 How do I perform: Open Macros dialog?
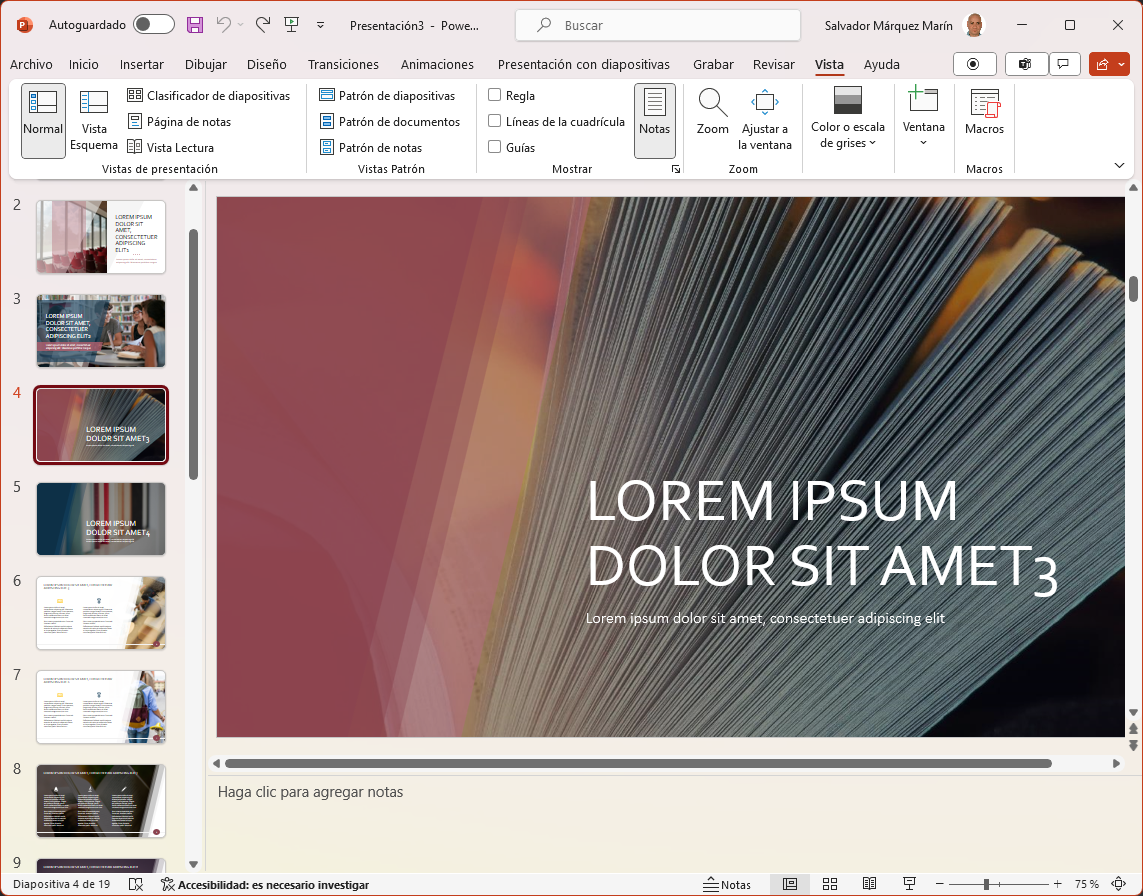984,113
